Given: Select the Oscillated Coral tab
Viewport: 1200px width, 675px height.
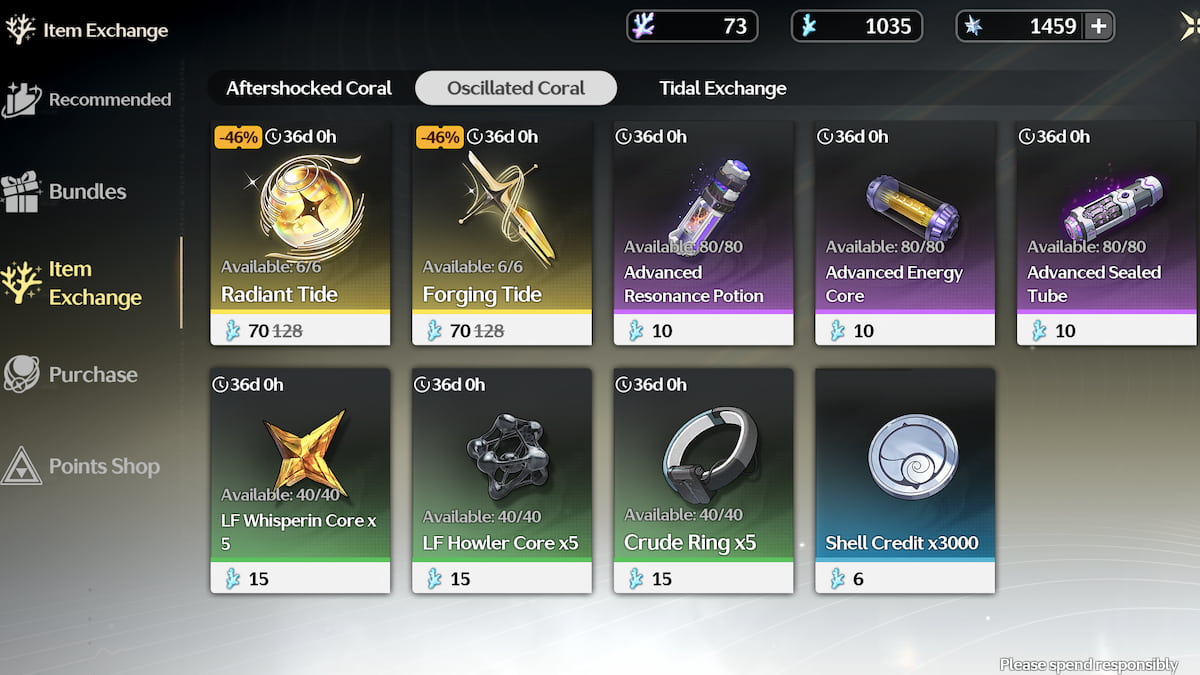Looking at the screenshot, I should [x=516, y=88].
